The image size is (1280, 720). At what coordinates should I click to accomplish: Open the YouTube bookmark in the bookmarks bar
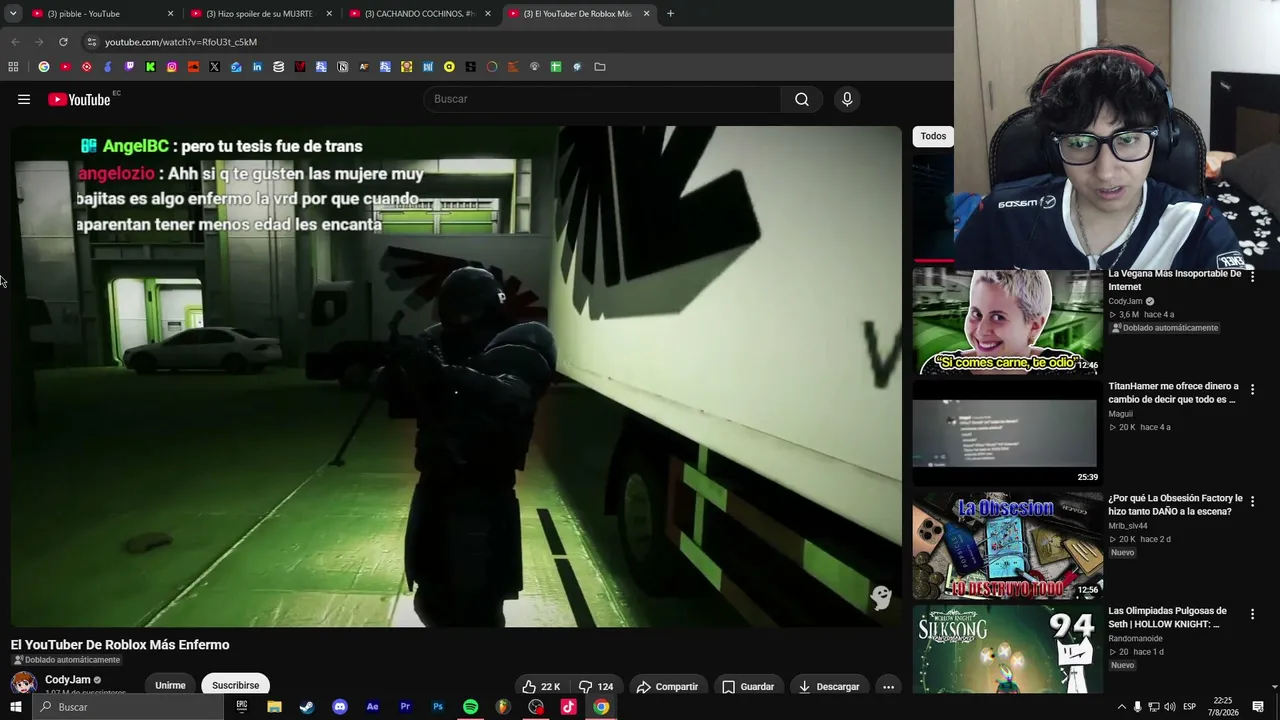[x=65, y=67]
